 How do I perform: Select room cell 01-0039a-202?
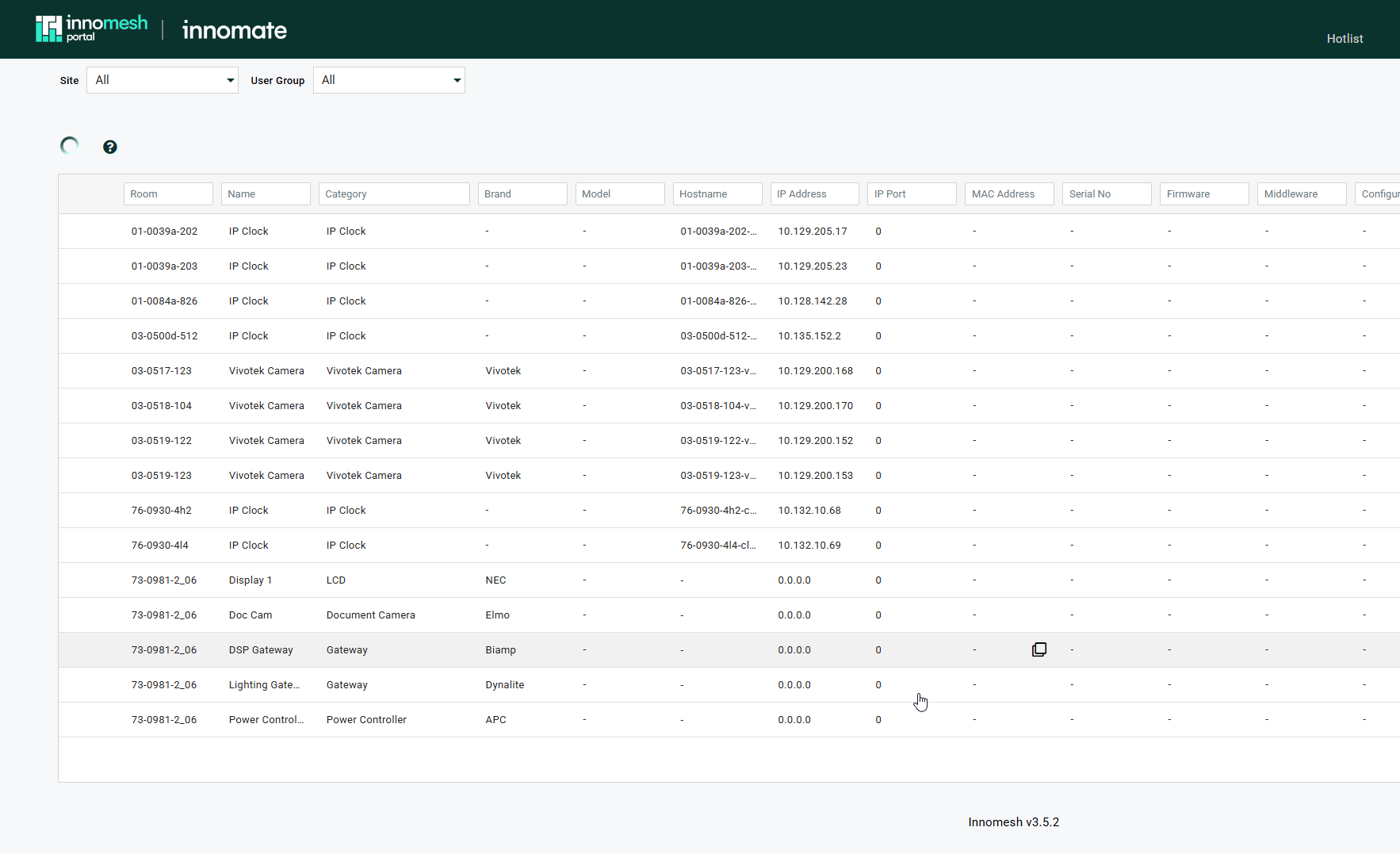click(165, 232)
